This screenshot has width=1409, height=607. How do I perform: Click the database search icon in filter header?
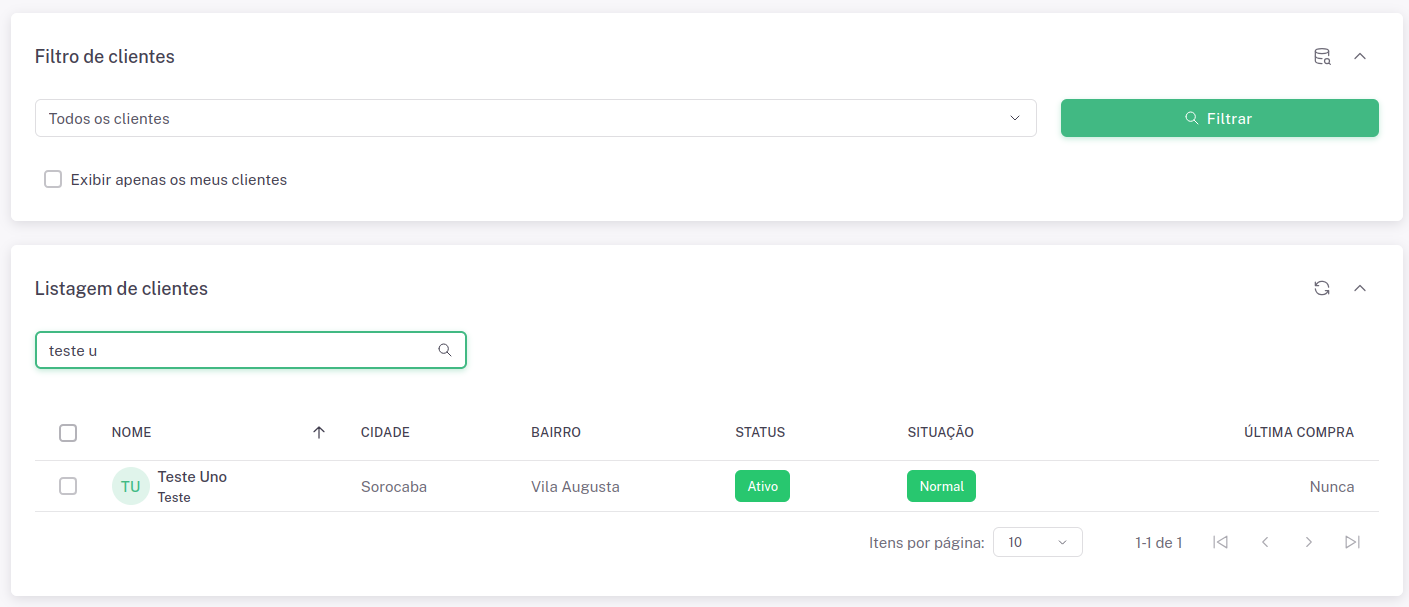point(1322,57)
